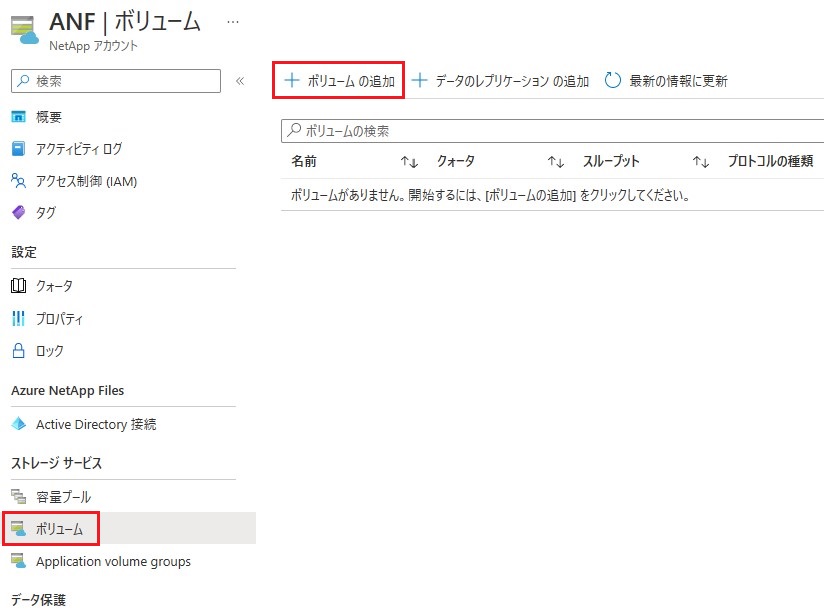Open the タグ purple tag icon

click(x=18, y=213)
